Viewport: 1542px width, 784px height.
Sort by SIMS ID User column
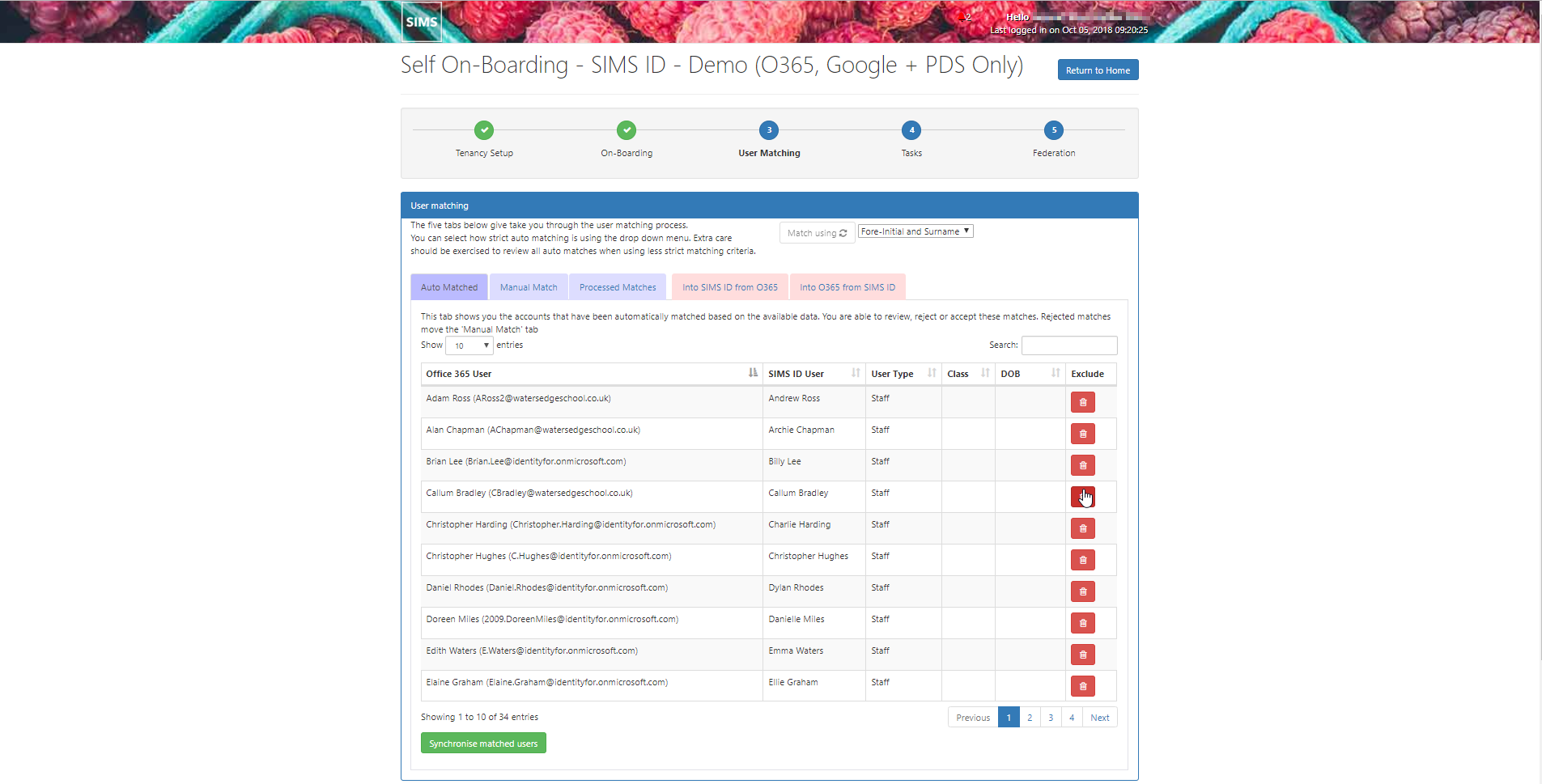coord(814,374)
